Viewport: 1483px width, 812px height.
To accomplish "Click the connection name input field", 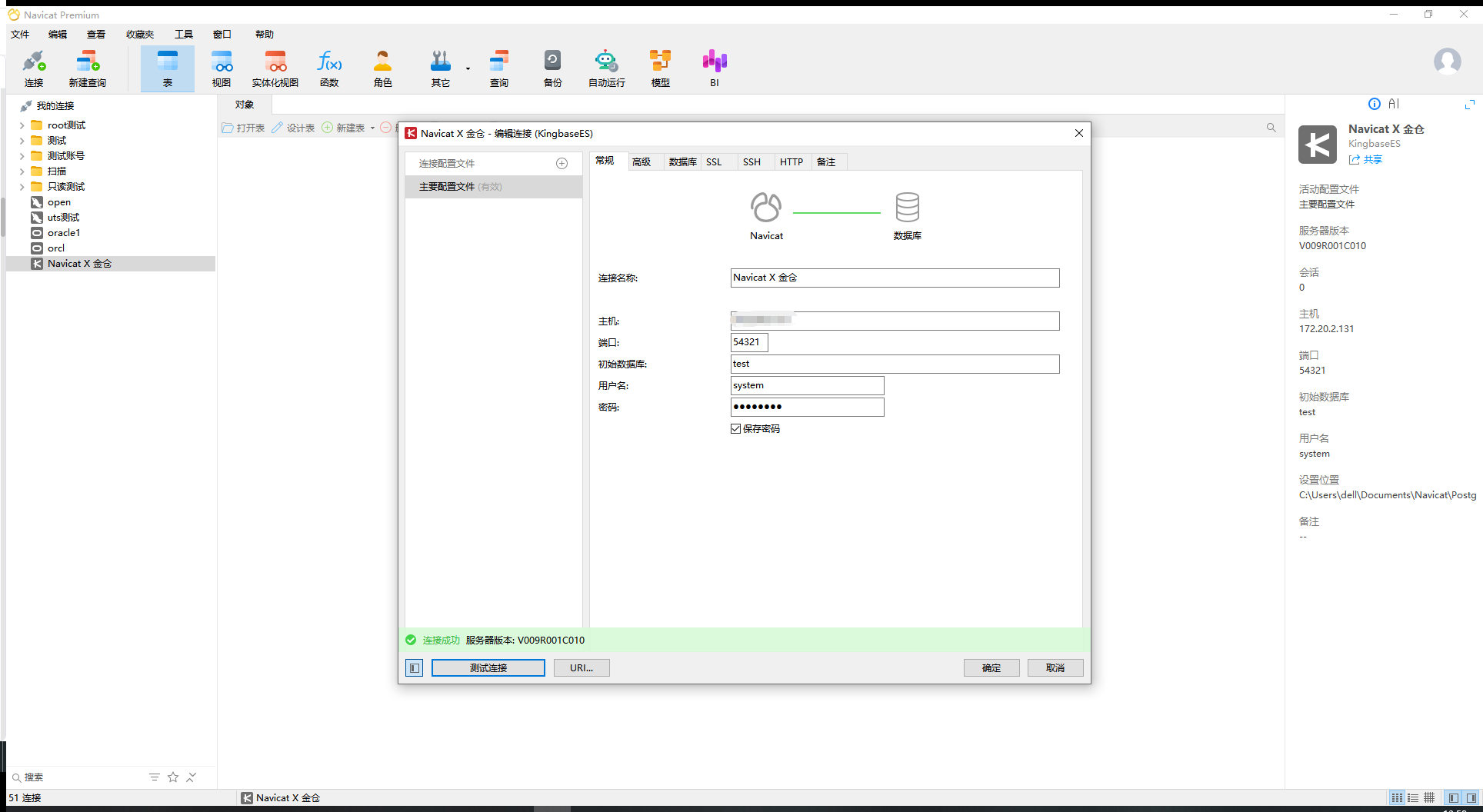I will pos(895,278).
